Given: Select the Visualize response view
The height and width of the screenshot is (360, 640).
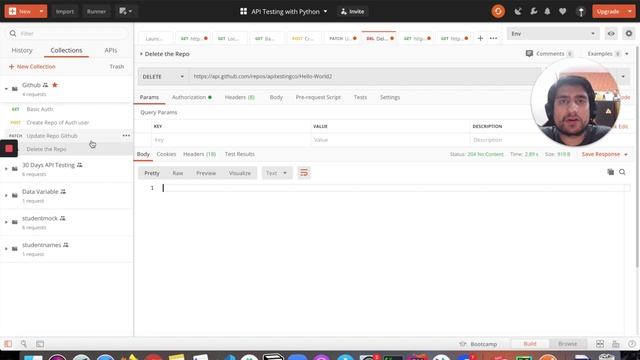Looking at the screenshot, I should (240, 173).
